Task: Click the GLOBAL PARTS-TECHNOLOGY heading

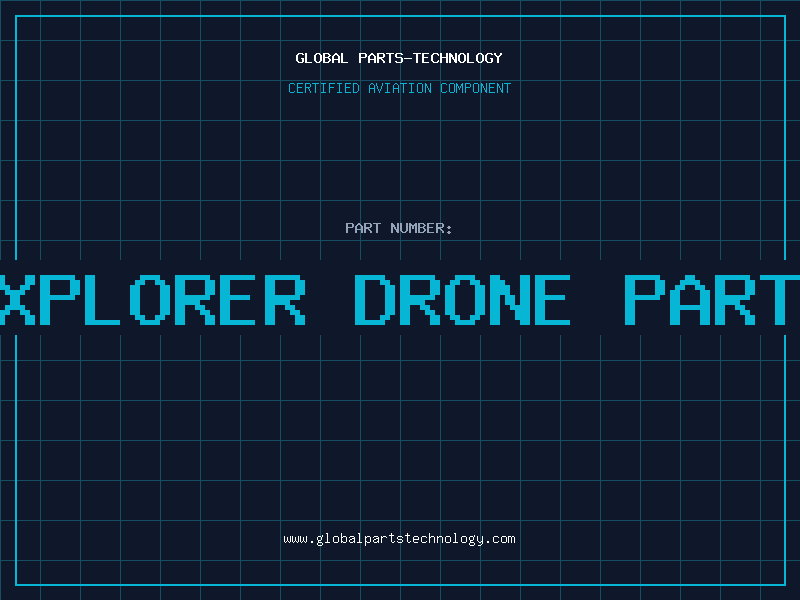Action: click(399, 58)
